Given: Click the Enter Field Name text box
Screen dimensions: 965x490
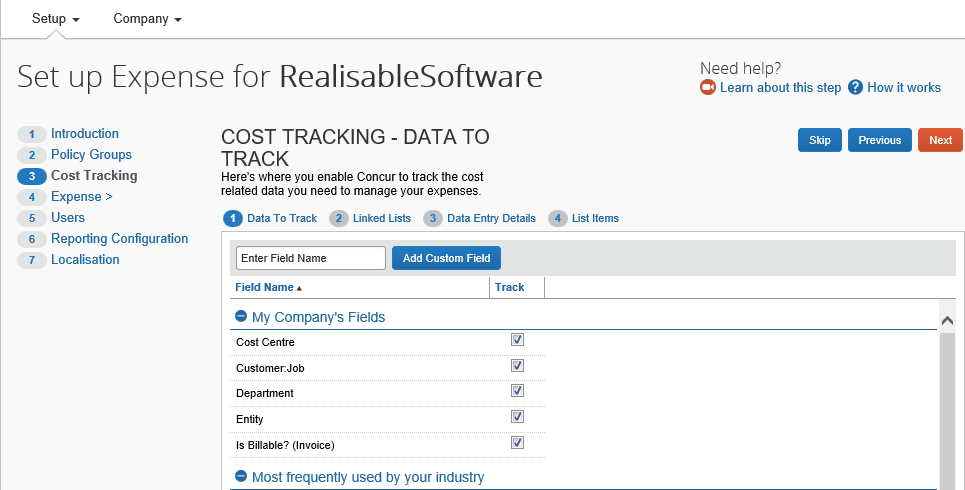Looking at the screenshot, I should click(x=310, y=258).
